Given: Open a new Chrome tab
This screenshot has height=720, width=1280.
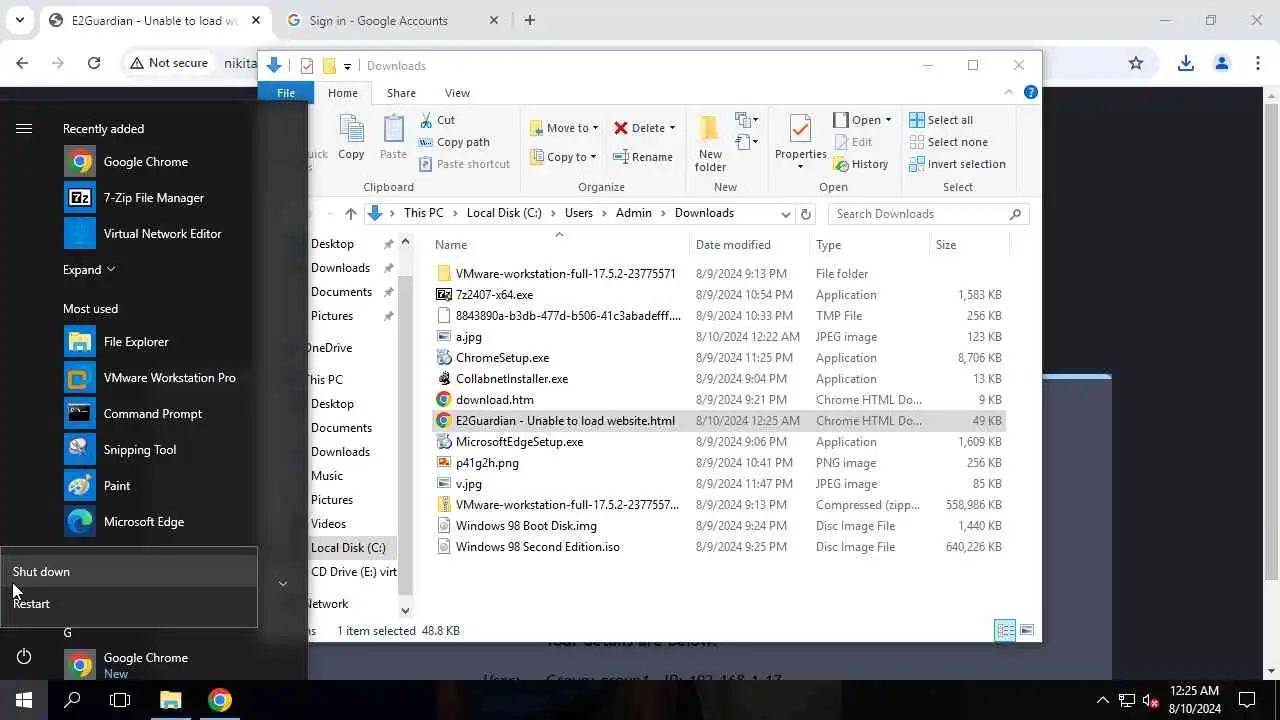Looking at the screenshot, I should pos(529,20).
